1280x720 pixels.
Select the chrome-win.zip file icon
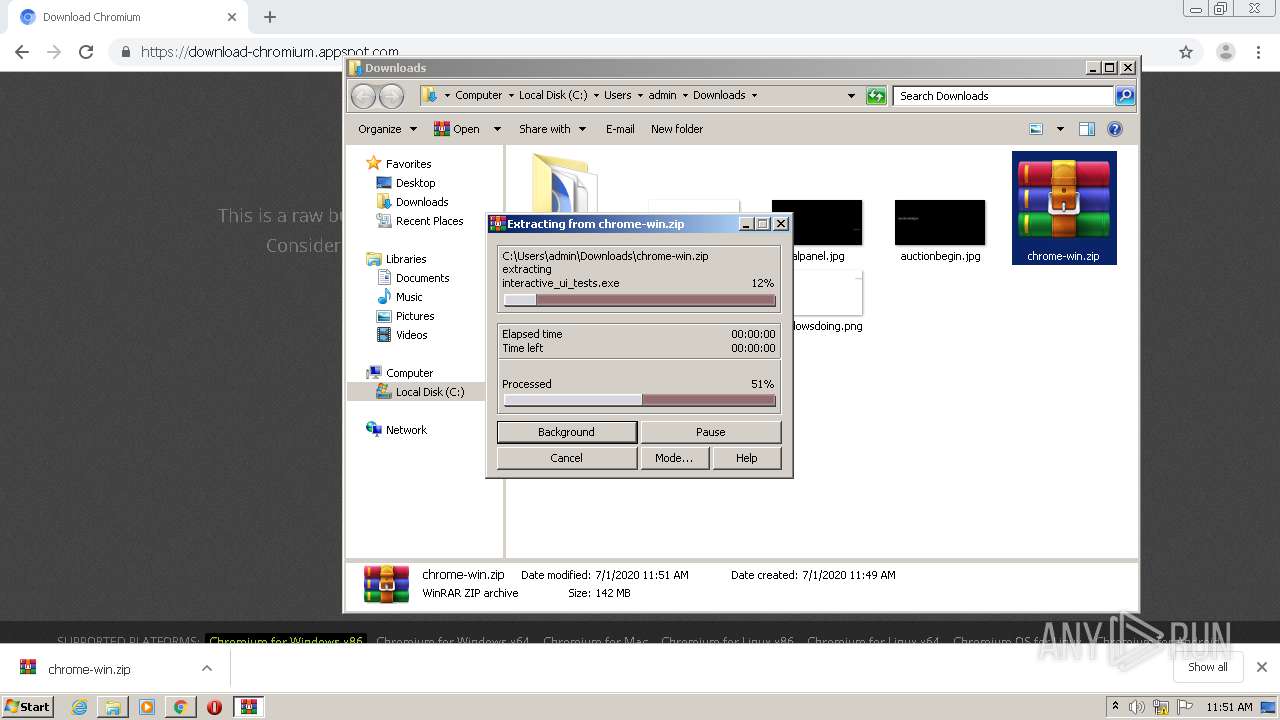1064,207
